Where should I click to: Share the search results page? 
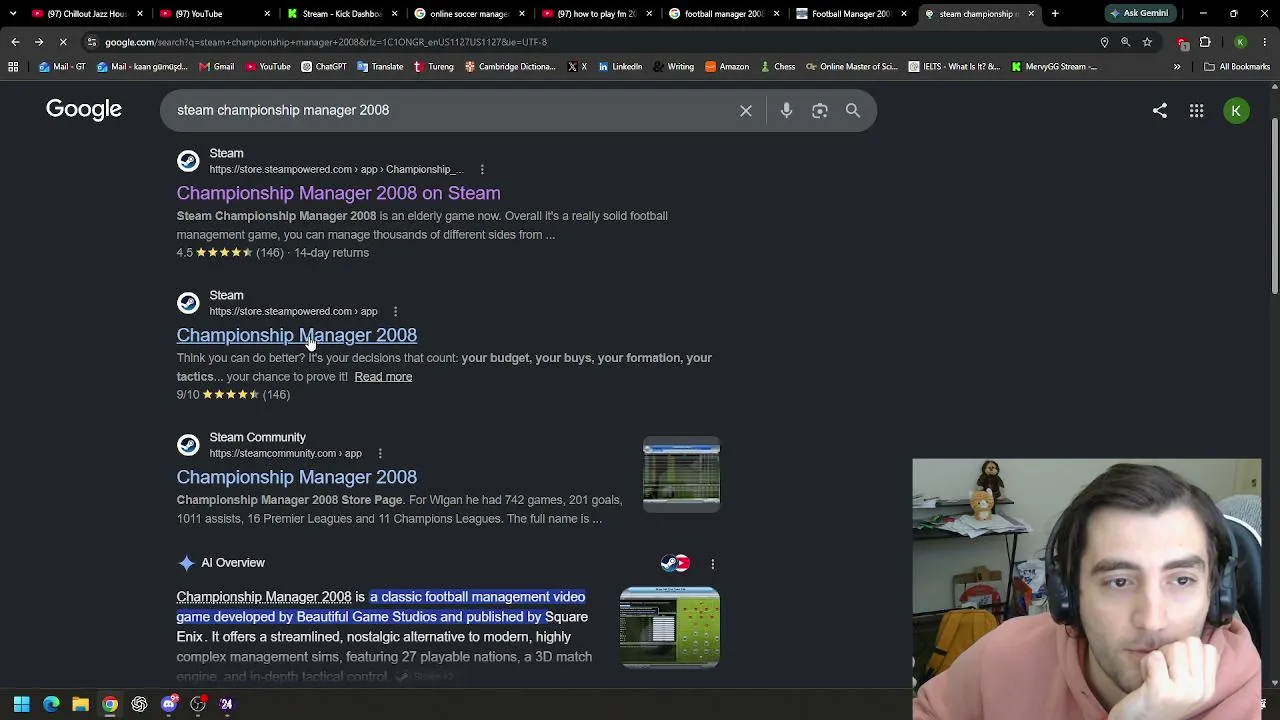tap(1160, 111)
